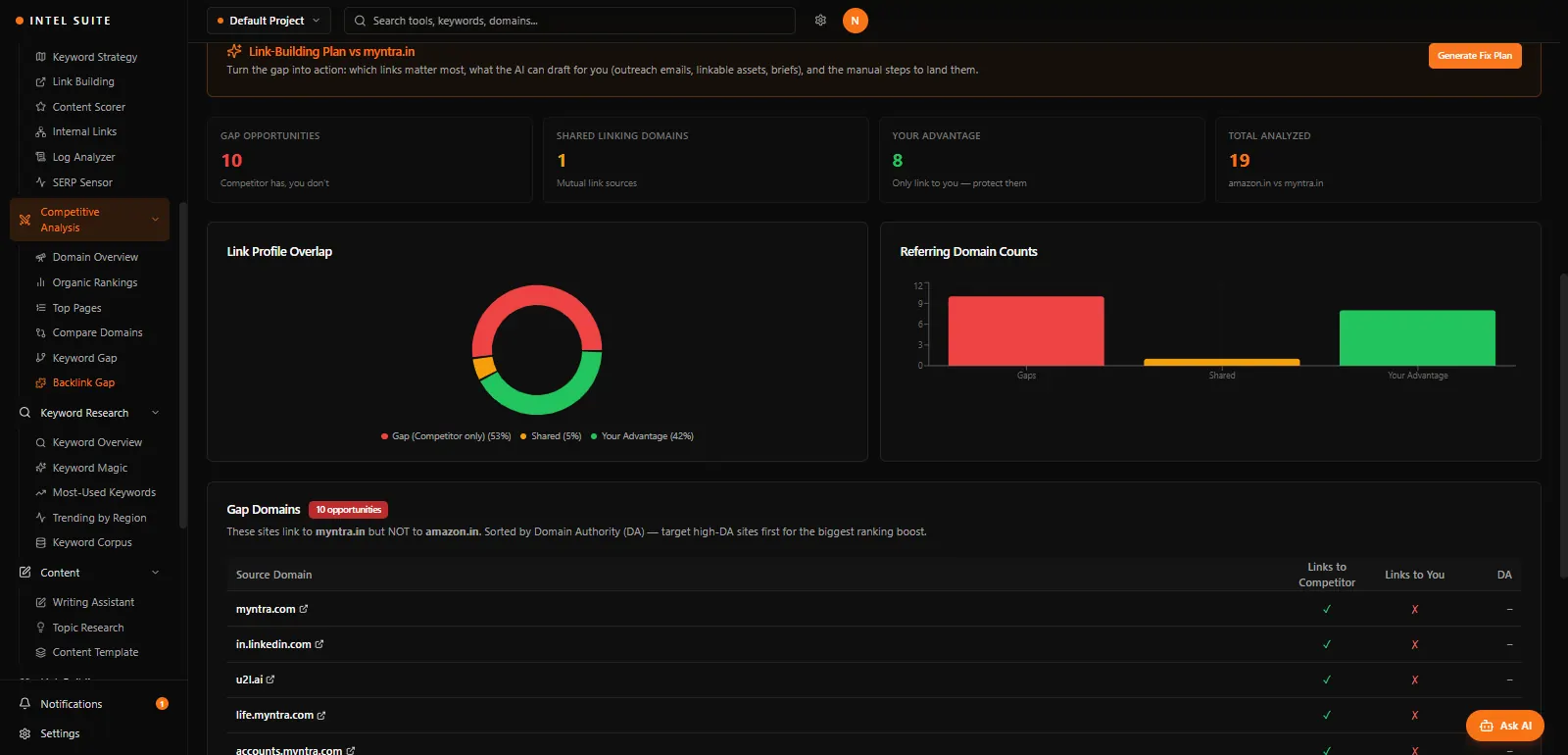Click the Top Pages list icon
The height and width of the screenshot is (755, 1568).
40,308
